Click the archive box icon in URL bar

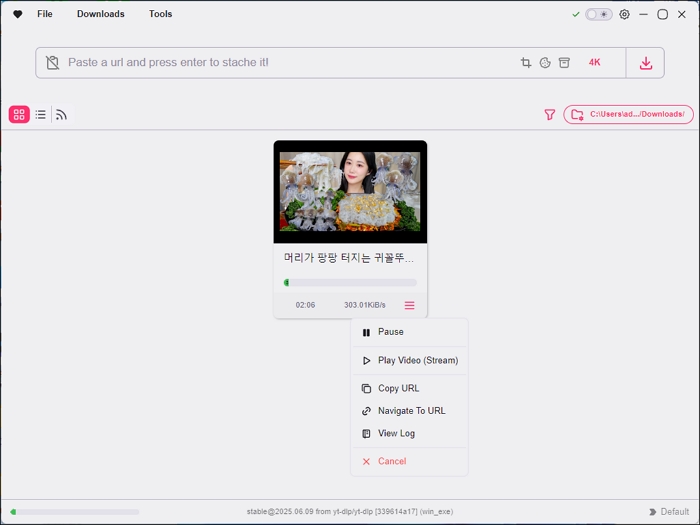point(564,62)
